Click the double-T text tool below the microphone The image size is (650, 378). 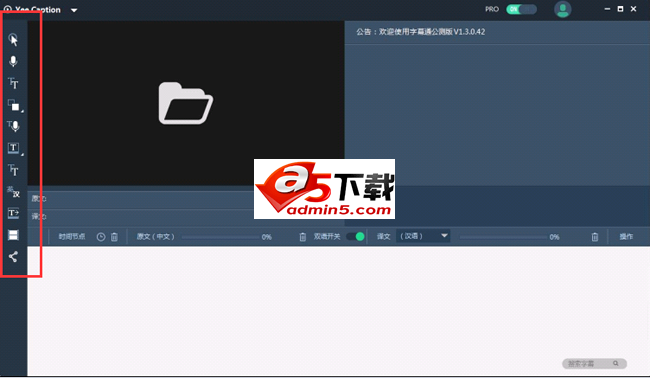[13, 83]
